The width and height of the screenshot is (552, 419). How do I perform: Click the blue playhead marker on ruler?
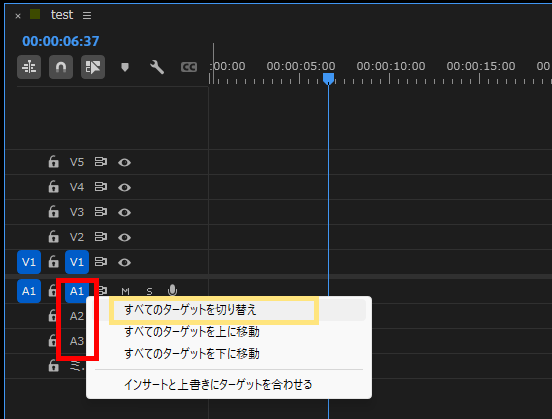coord(328,79)
